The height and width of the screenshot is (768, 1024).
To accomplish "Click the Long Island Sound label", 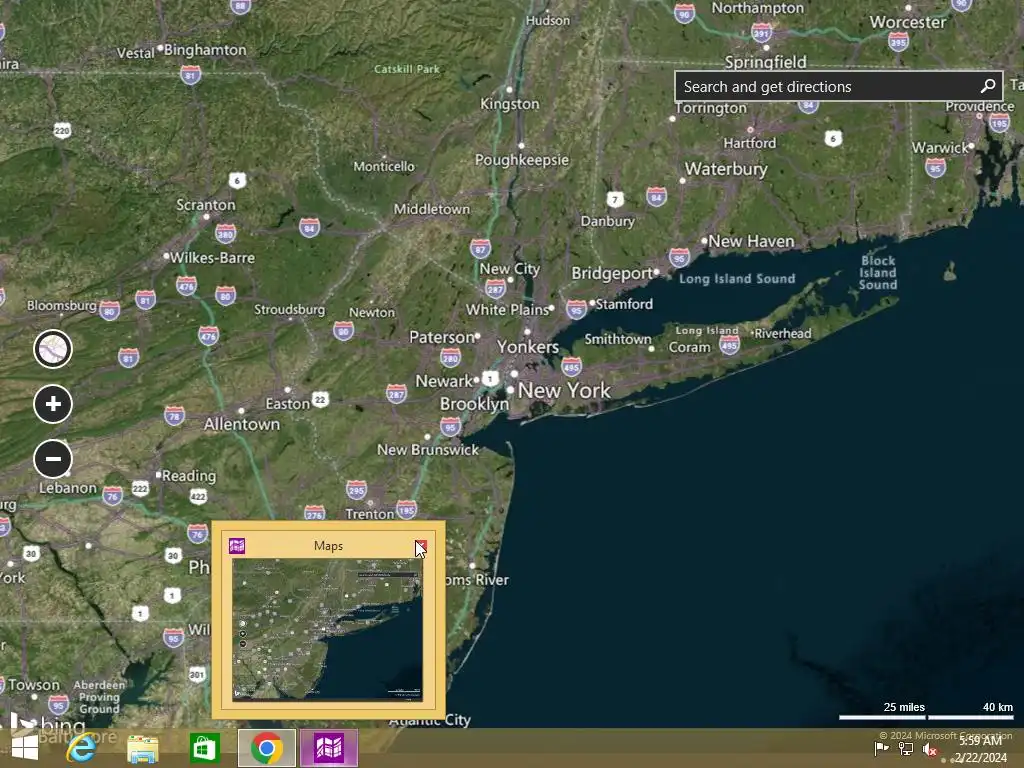I will 737,279.
